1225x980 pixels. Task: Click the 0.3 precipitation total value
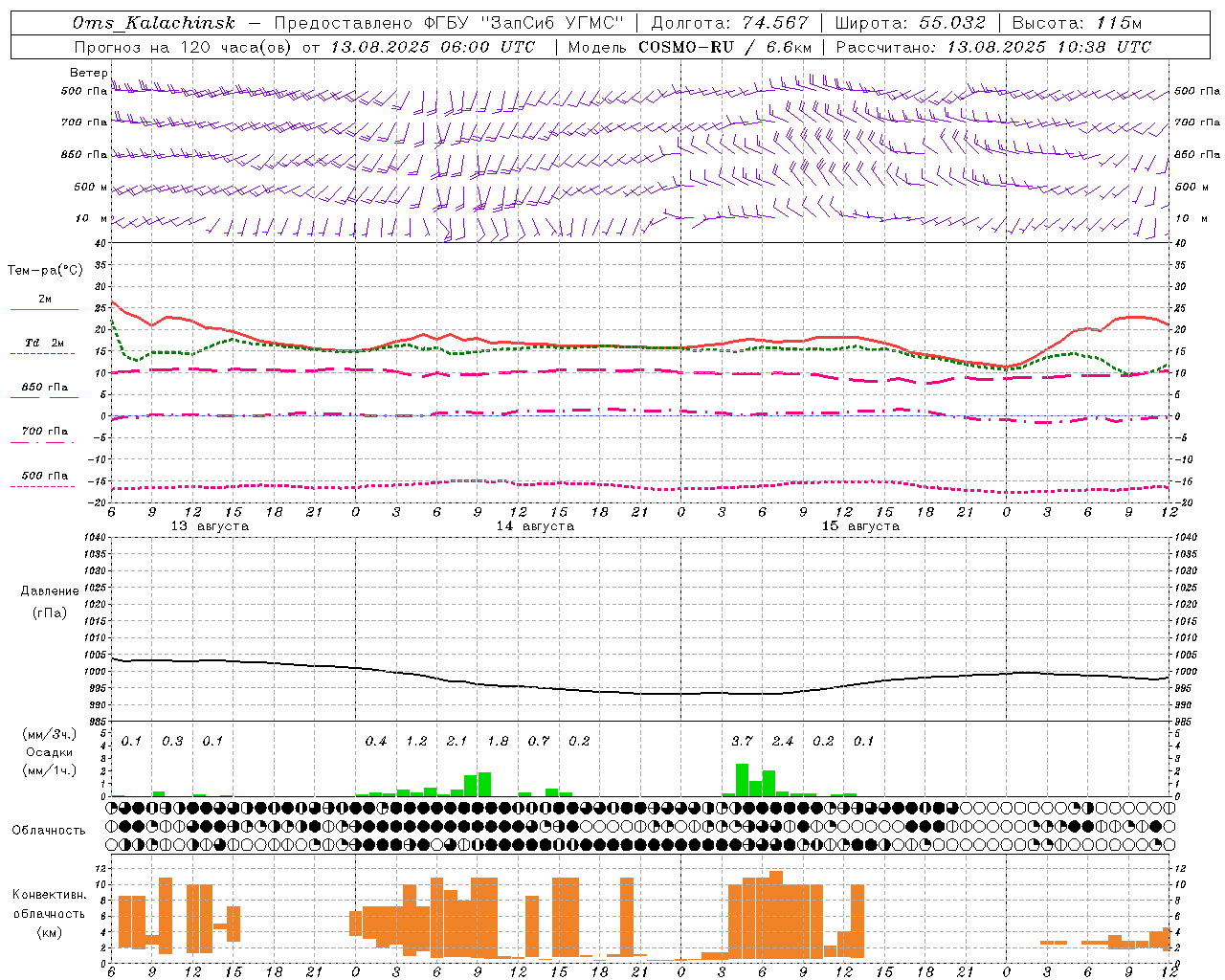(172, 742)
